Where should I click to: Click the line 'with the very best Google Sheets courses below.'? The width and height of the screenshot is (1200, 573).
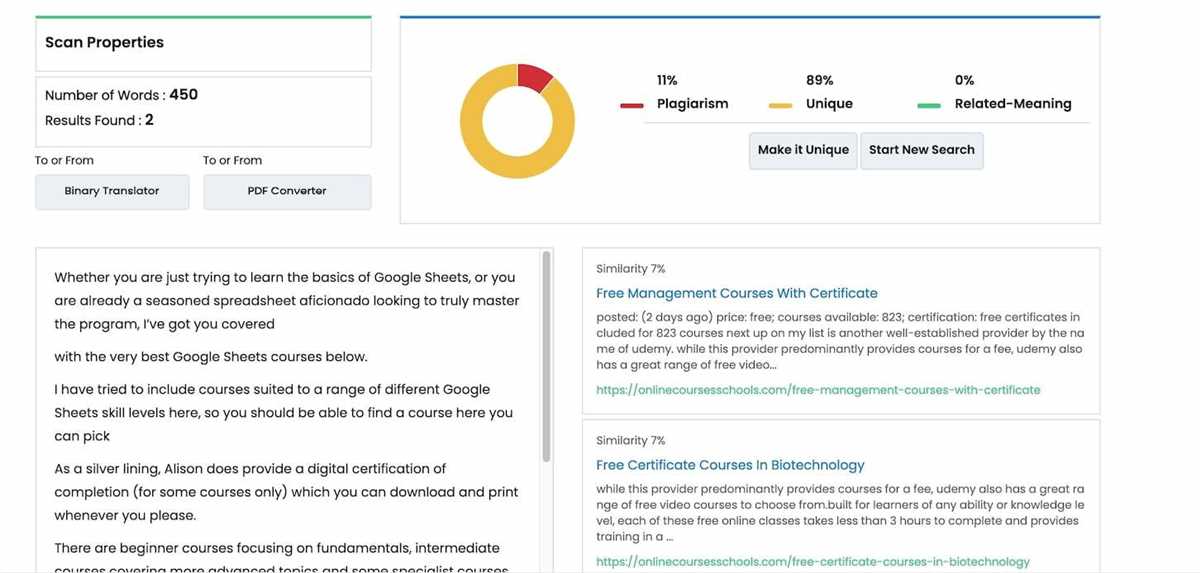coord(211,357)
